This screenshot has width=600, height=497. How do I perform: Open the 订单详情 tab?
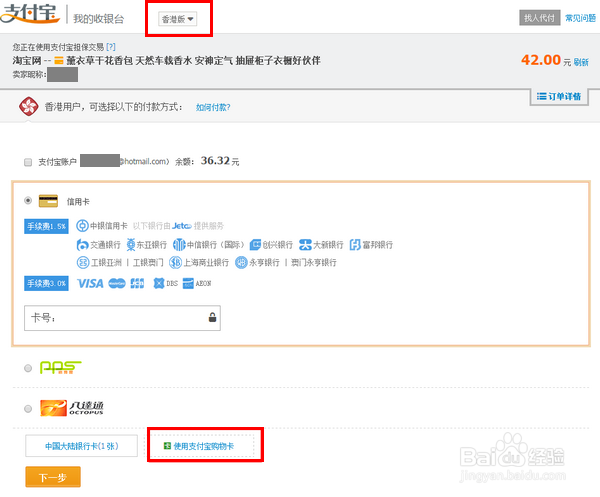click(x=559, y=96)
